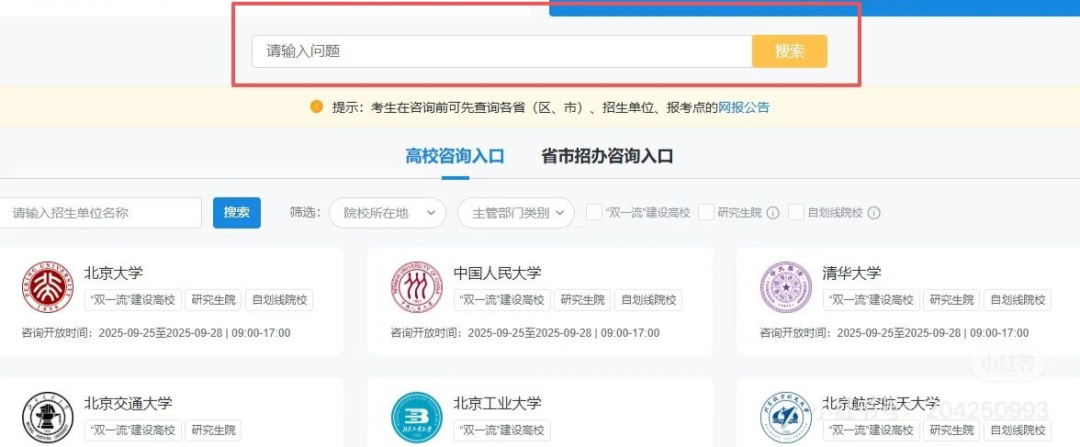Click info icon next to 研究生院 filter

coord(773,213)
